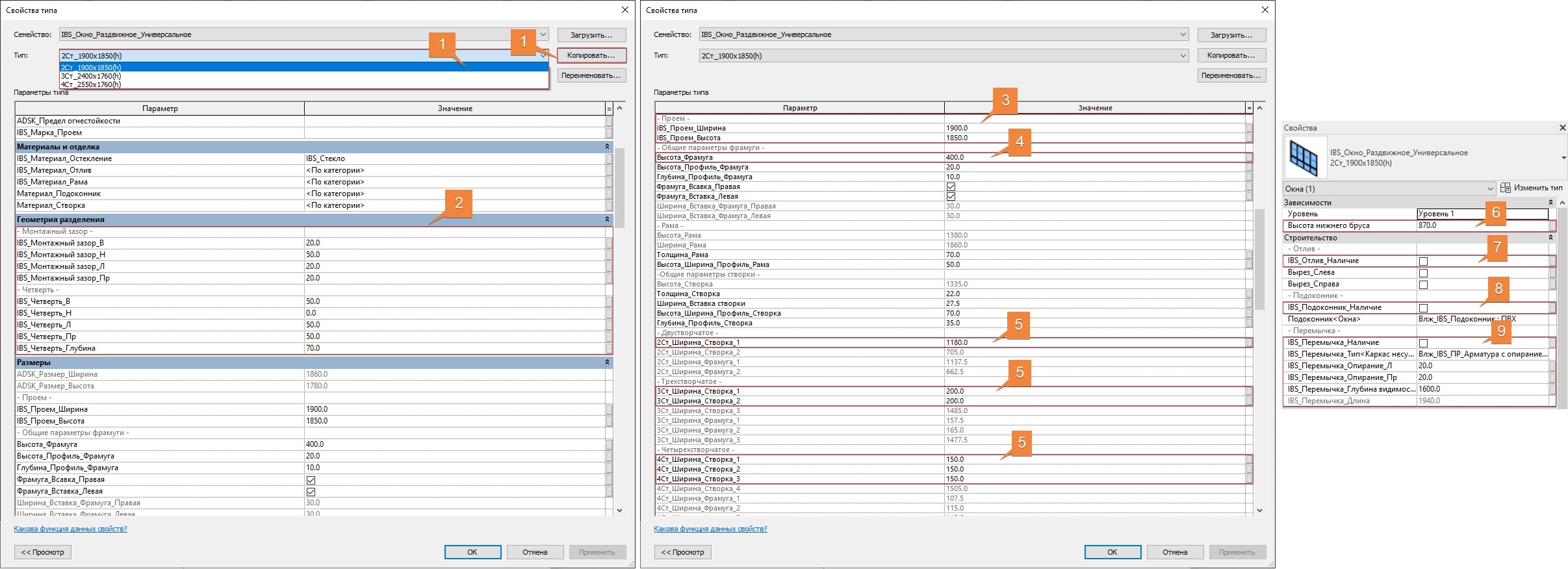Click the Уровень field showing Уровень 1
Image resolution: width=1568 pixels, height=569 pixels.
(x=1483, y=214)
